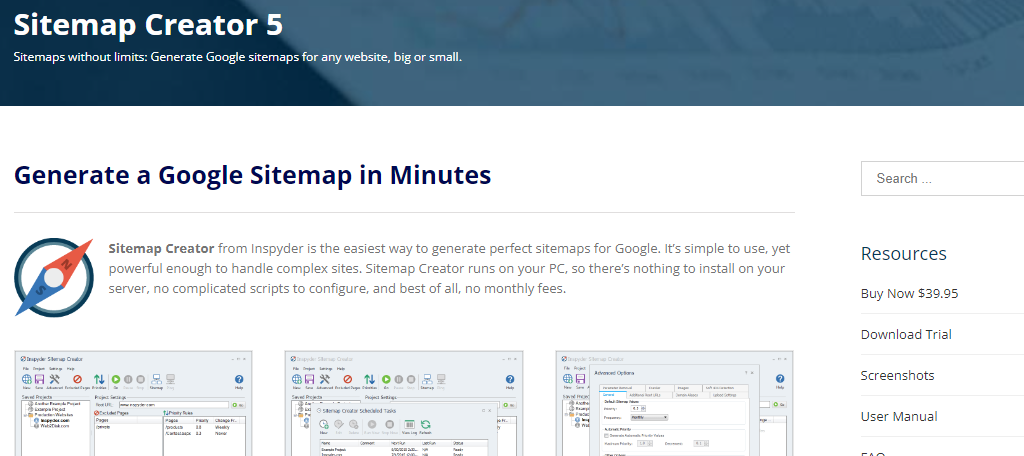The image size is (1024, 456).
Task: Click the Resources sidebar heading
Action: (x=903, y=253)
